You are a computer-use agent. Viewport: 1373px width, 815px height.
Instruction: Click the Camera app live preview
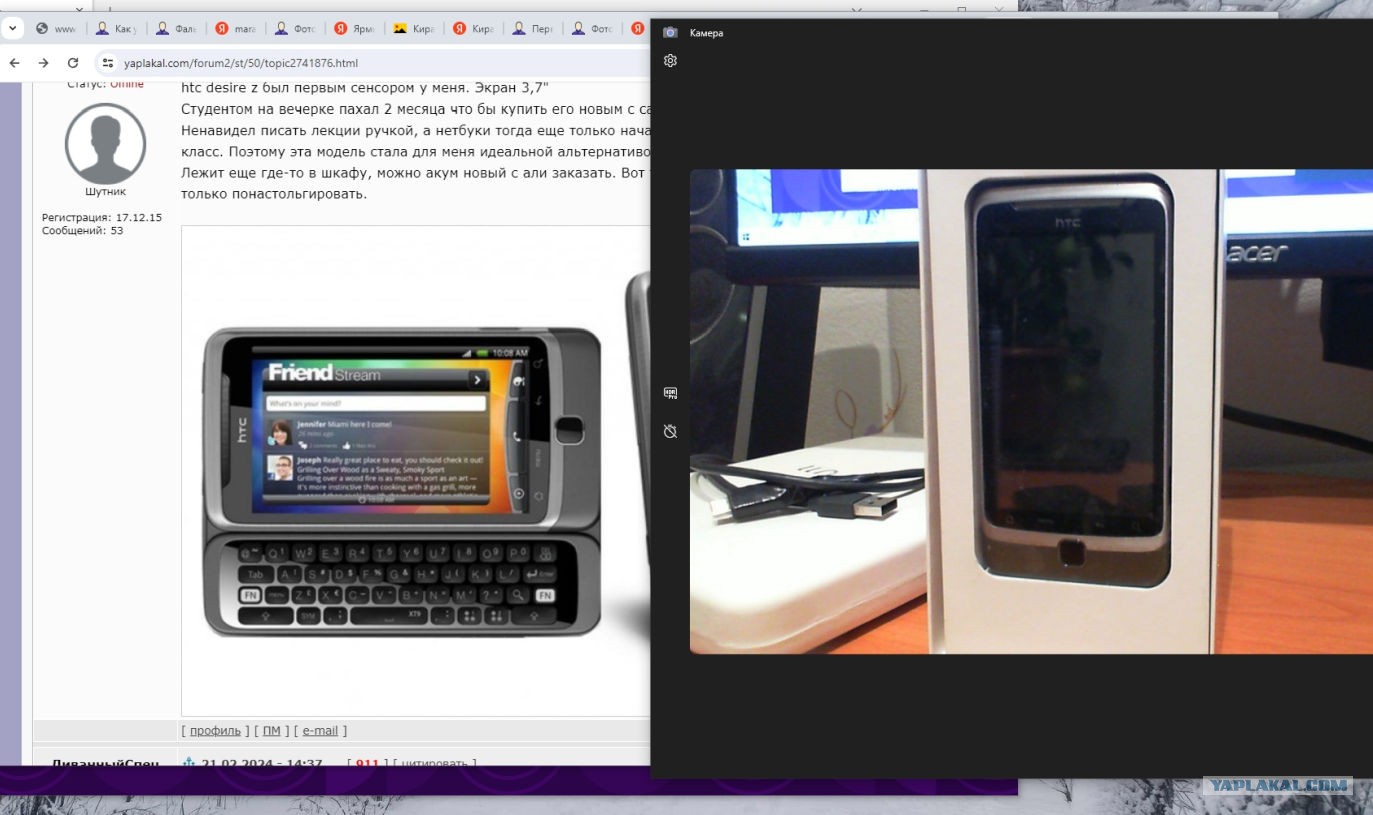[x=1031, y=411]
